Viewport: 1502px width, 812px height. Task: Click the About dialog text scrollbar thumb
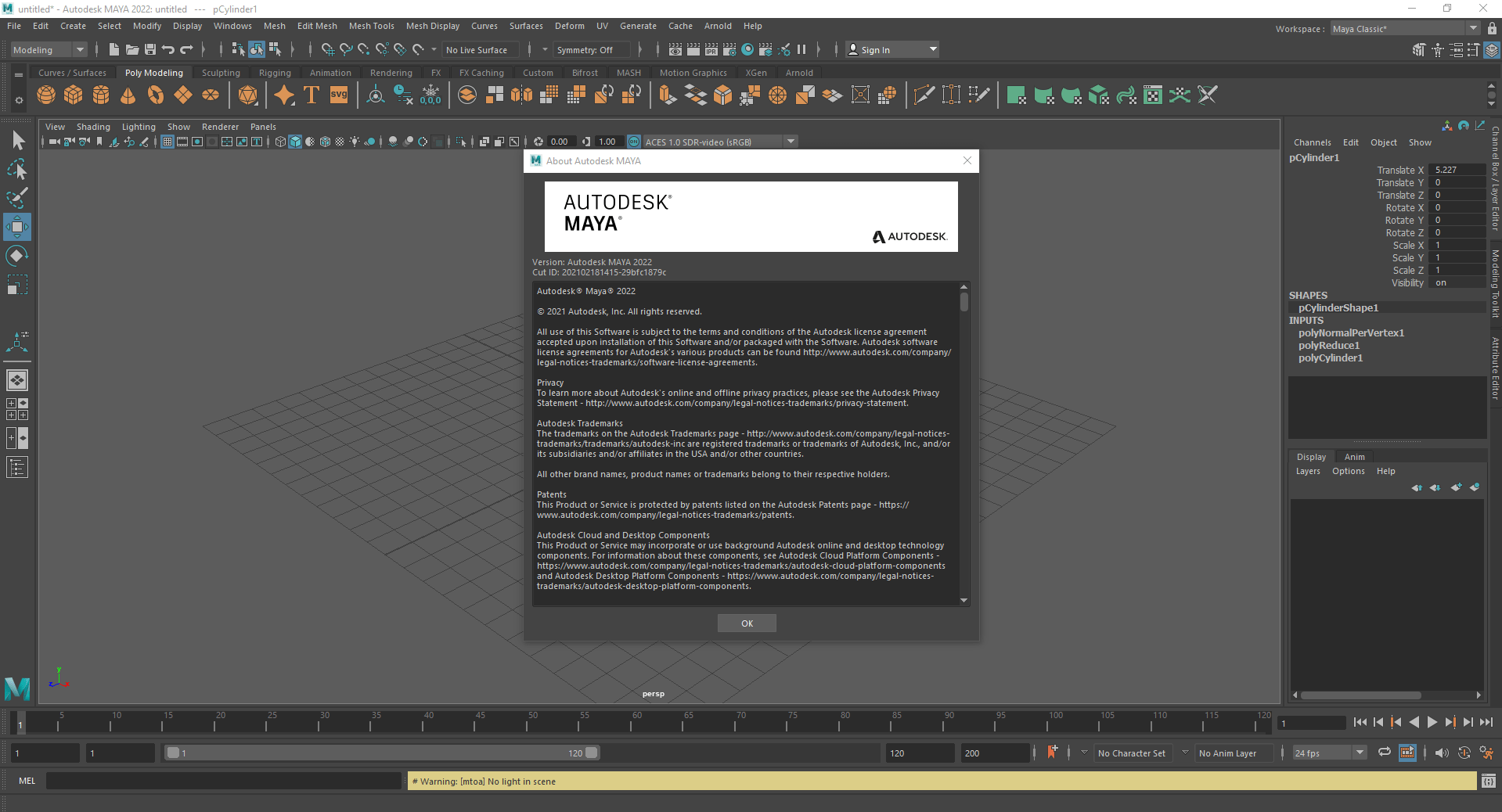(x=964, y=302)
